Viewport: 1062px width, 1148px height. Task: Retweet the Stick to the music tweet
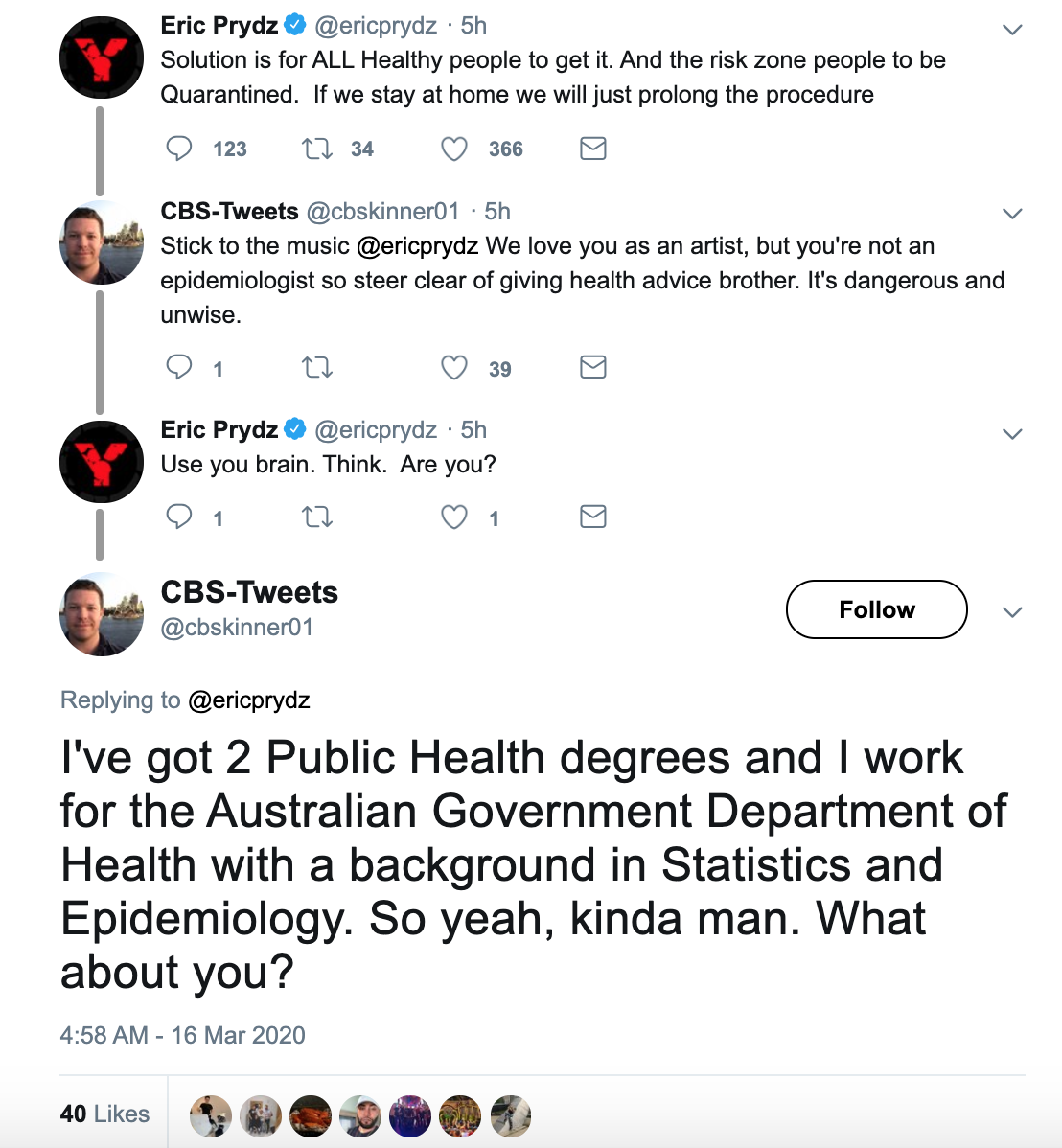[x=317, y=368]
